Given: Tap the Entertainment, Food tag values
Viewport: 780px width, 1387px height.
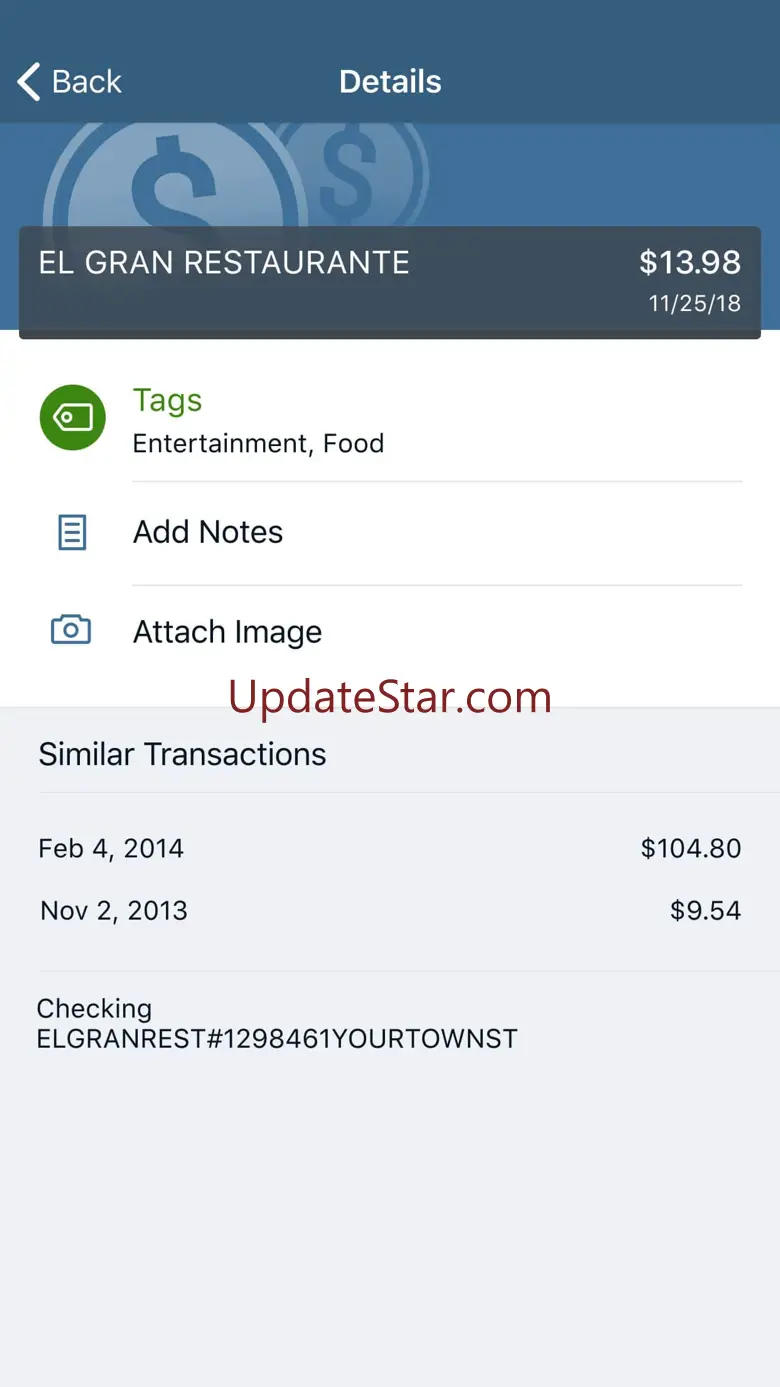Looking at the screenshot, I should pos(258,443).
